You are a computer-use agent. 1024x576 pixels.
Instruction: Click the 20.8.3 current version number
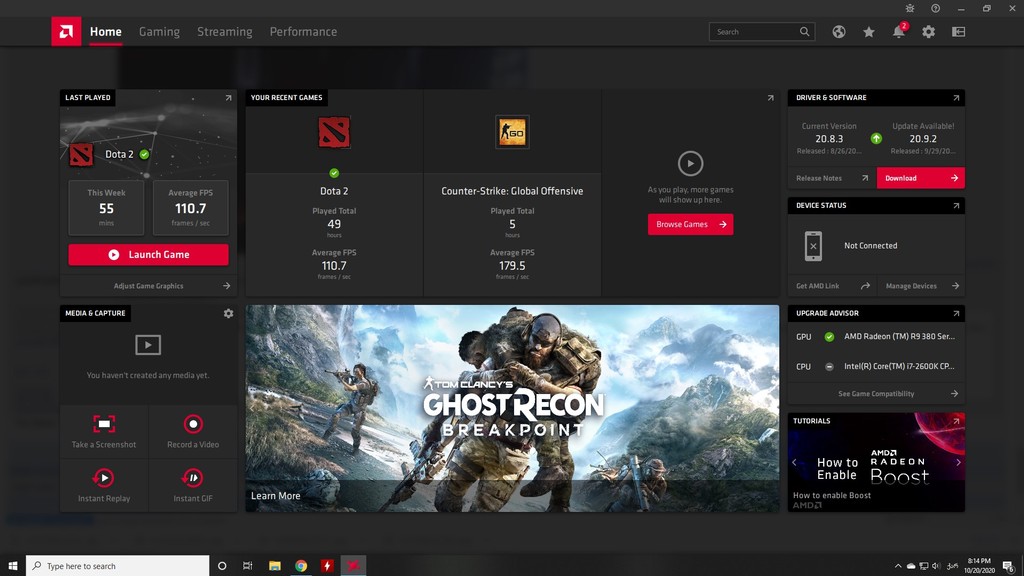tap(829, 138)
